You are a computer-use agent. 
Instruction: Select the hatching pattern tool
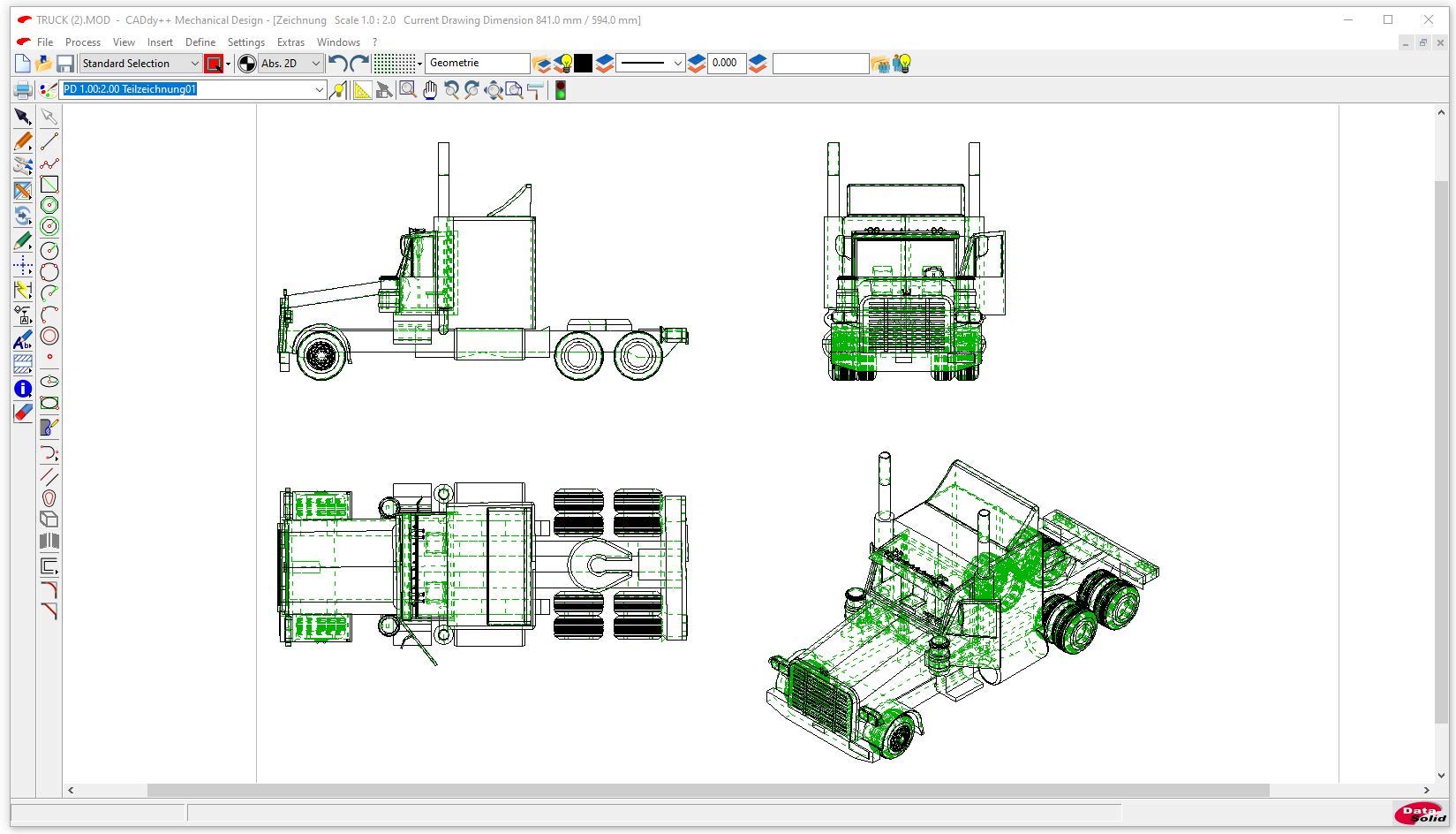[23, 364]
